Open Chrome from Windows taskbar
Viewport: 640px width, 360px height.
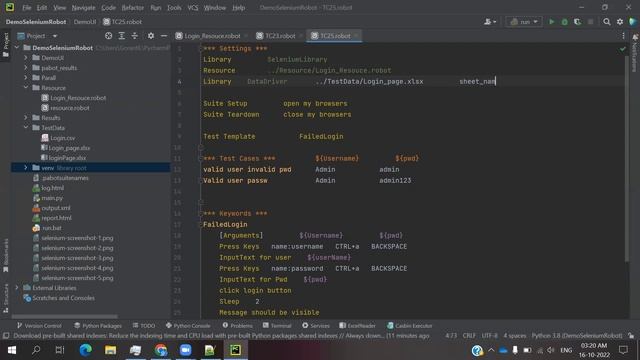161,350
